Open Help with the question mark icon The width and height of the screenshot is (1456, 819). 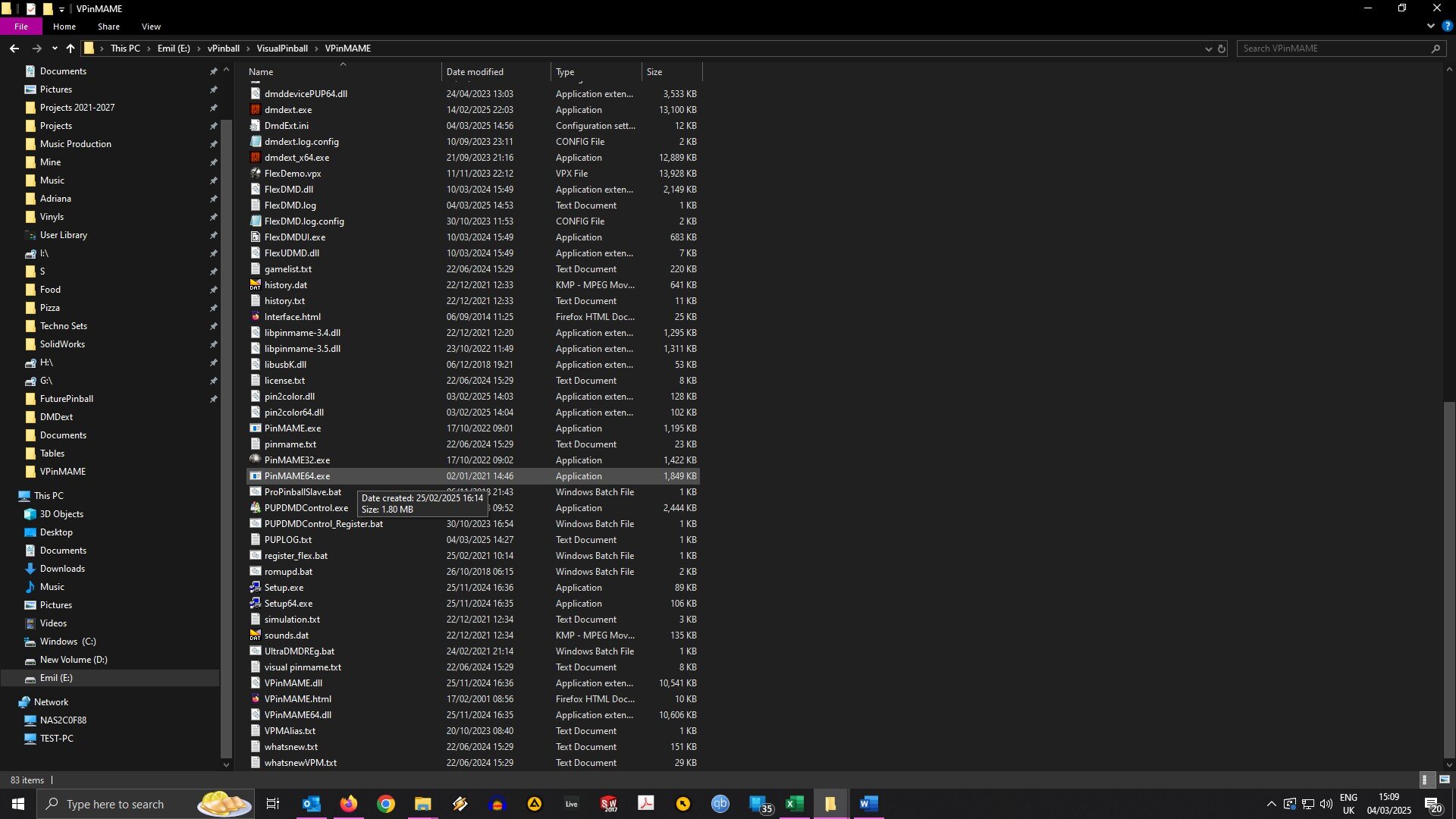(1447, 26)
